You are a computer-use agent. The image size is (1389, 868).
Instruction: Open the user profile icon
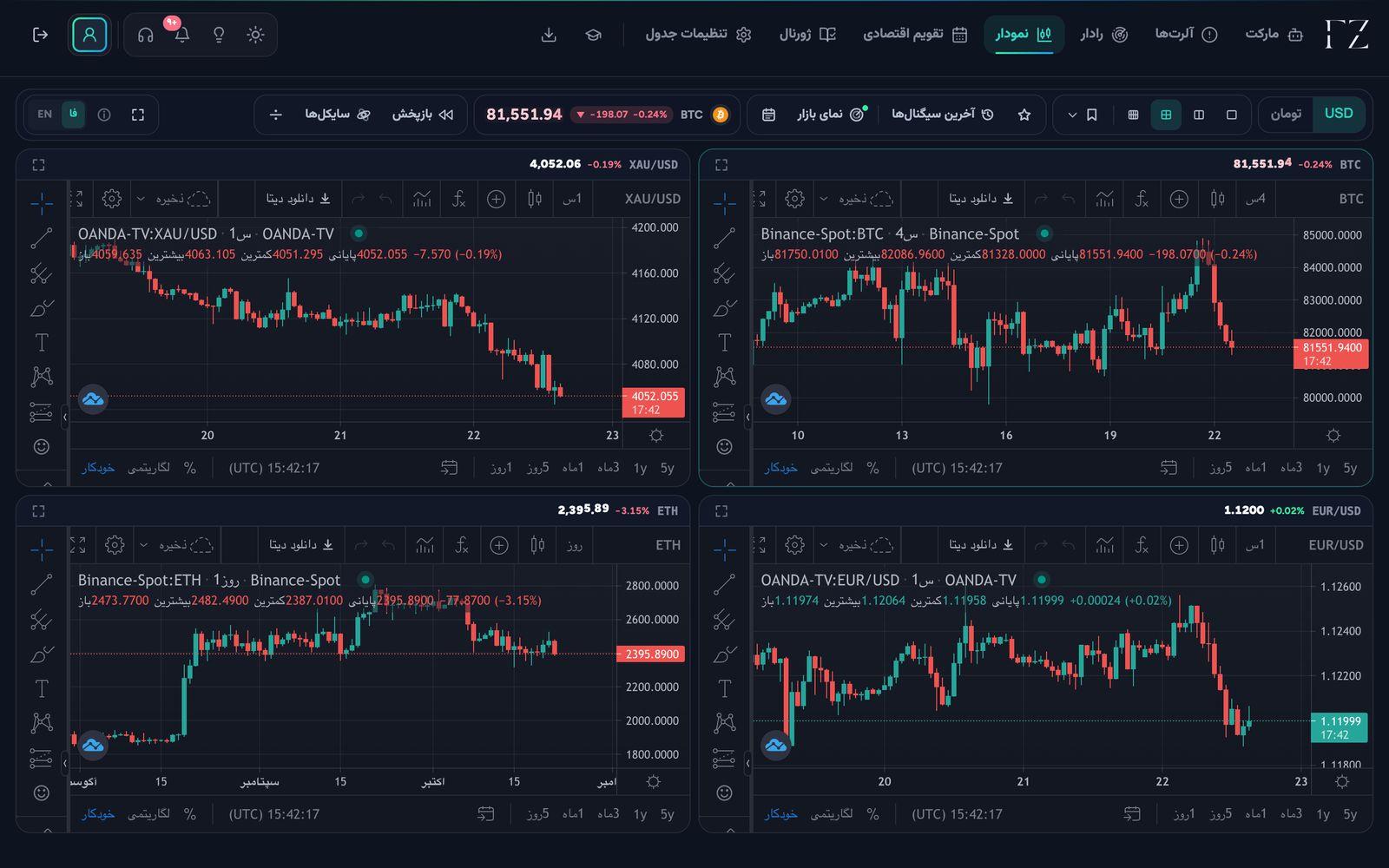[x=89, y=35]
